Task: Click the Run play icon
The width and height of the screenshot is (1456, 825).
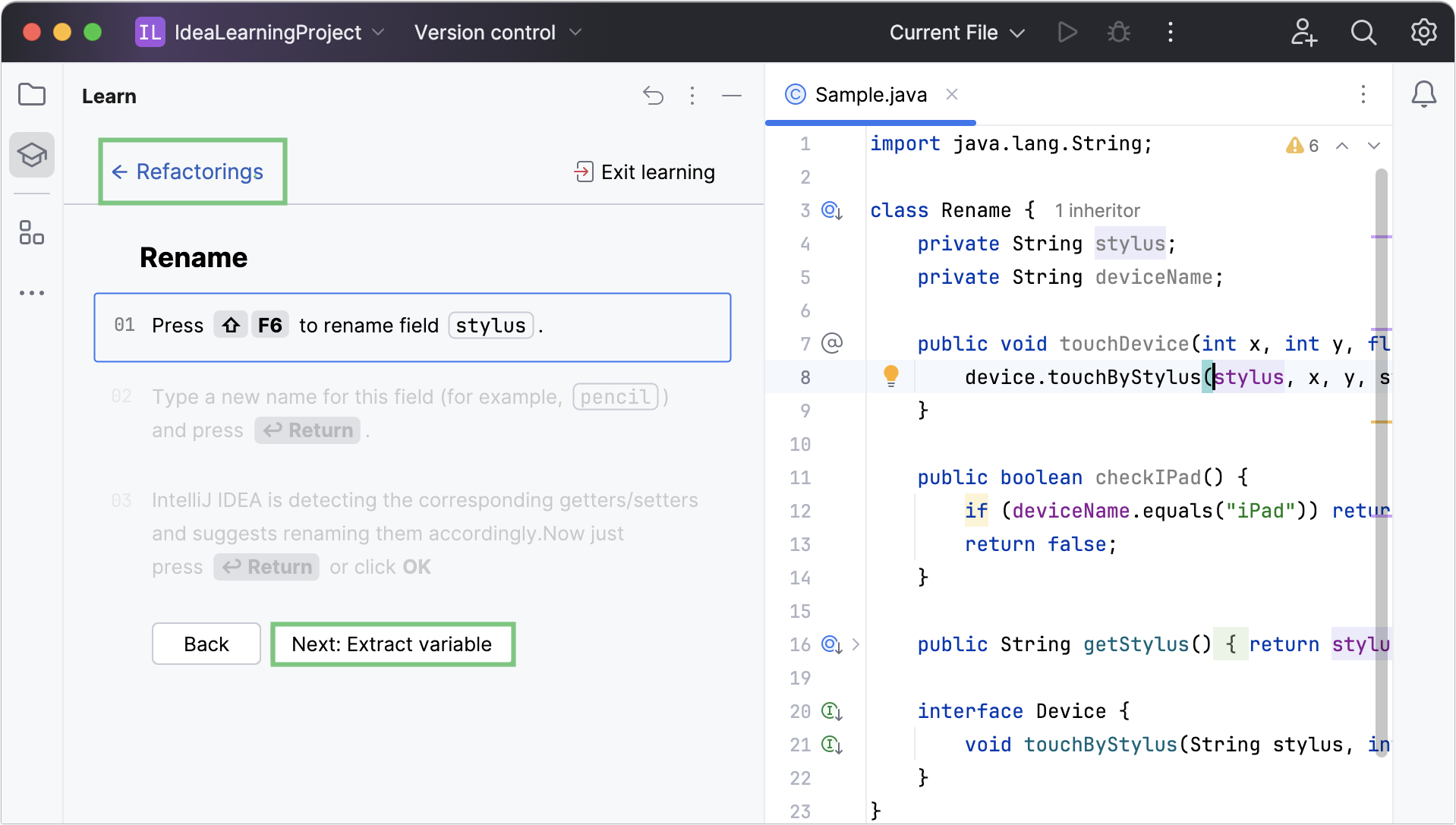Action: point(1067,33)
